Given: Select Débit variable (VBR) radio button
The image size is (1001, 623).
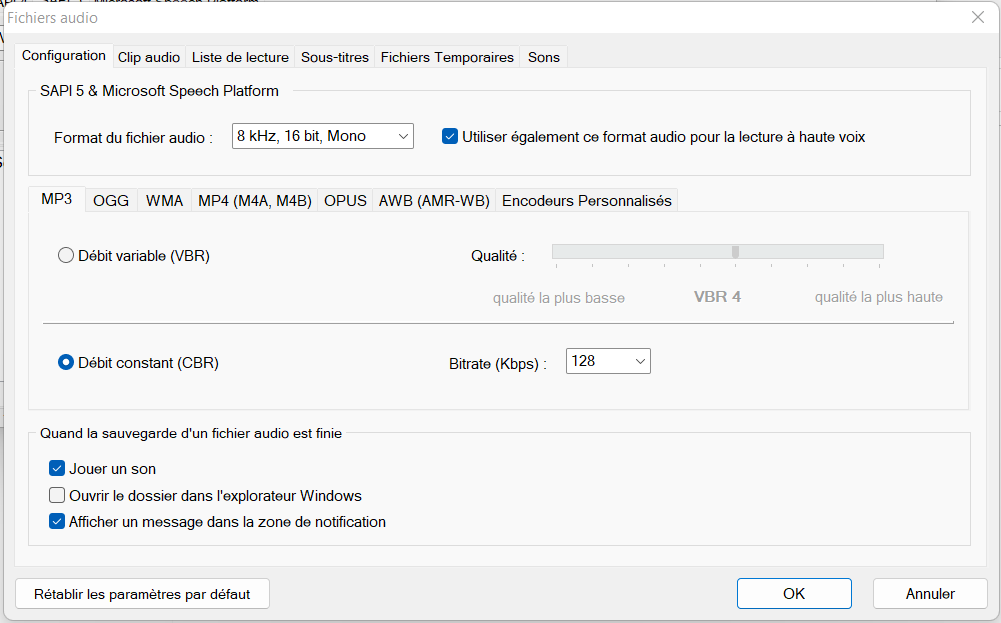Looking at the screenshot, I should [x=66, y=255].
